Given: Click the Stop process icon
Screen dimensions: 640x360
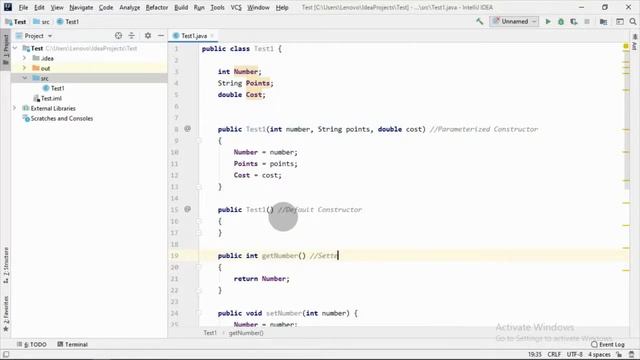Looking at the screenshot, I should point(587,22).
